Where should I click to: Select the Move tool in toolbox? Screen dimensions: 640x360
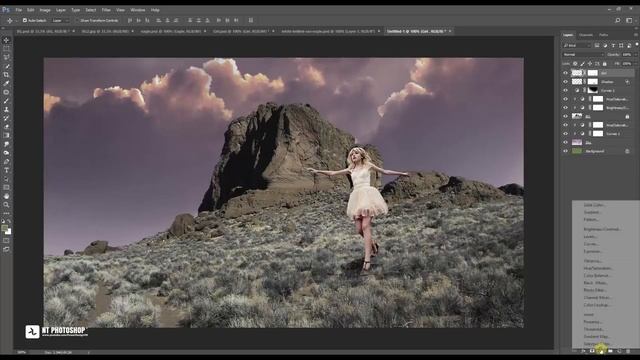pyautogui.click(x=6, y=40)
